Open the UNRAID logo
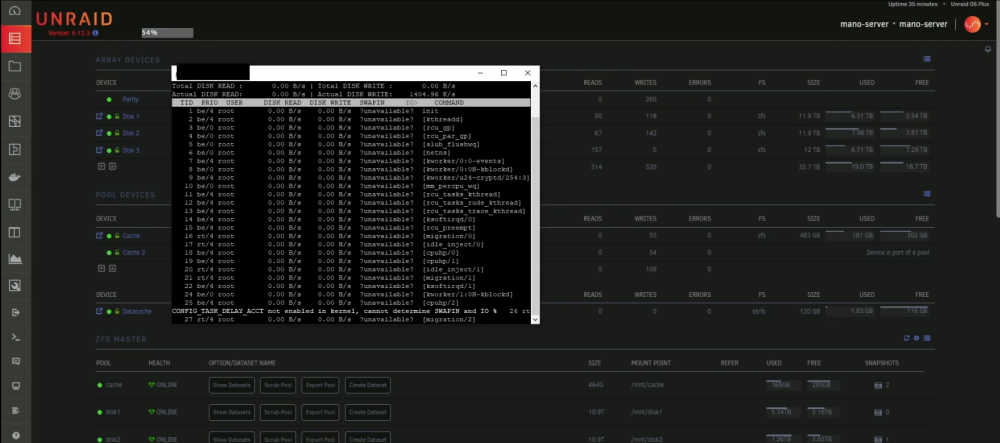1000x443 pixels. coord(74,19)
